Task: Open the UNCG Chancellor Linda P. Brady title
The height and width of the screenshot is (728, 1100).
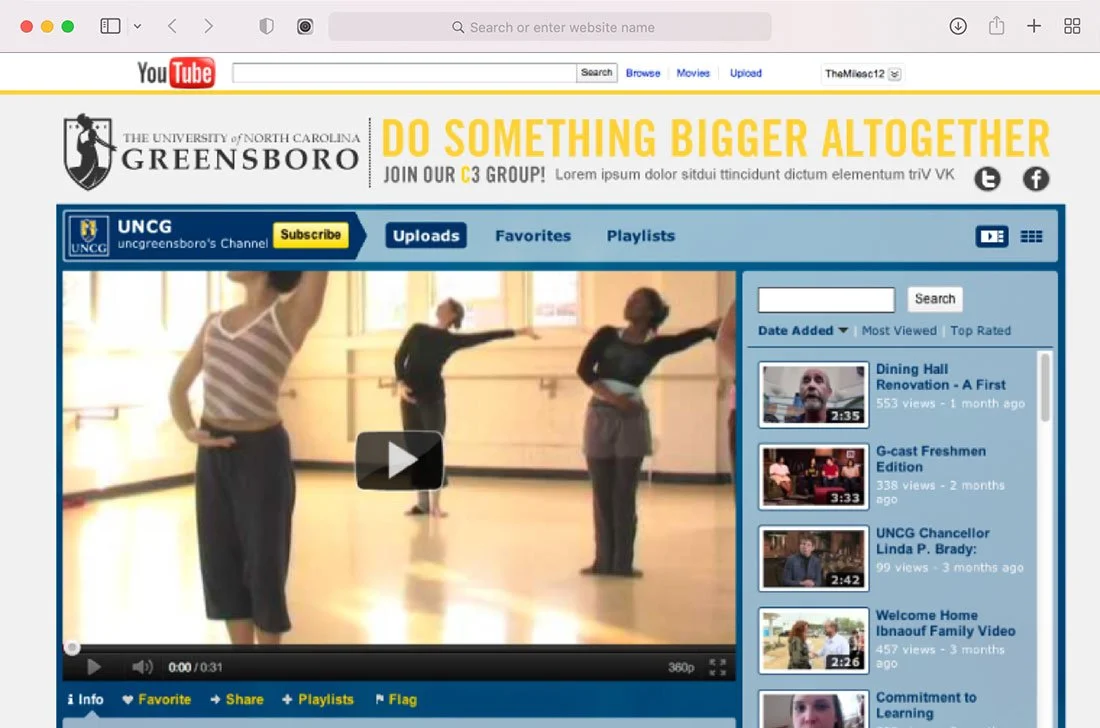Action: tap(932, 541)
